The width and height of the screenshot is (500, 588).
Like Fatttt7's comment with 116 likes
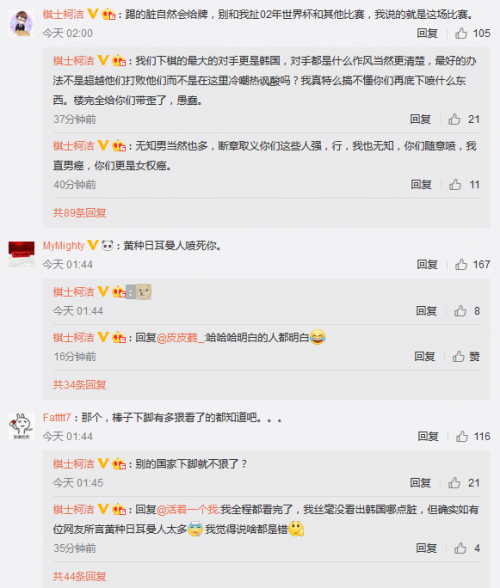point(462,436)
